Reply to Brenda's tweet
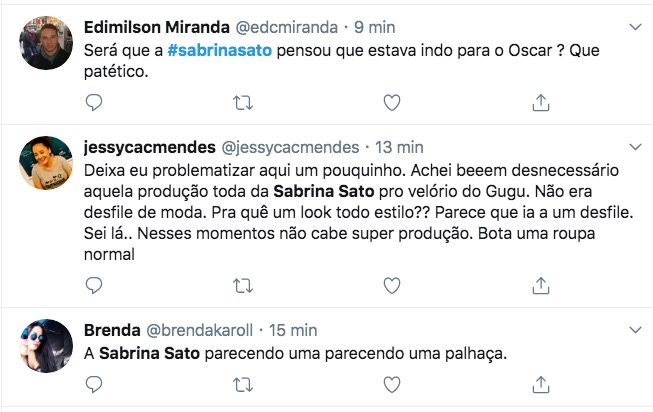This screenshot has width=653, height=412. (x=94, y=384)
